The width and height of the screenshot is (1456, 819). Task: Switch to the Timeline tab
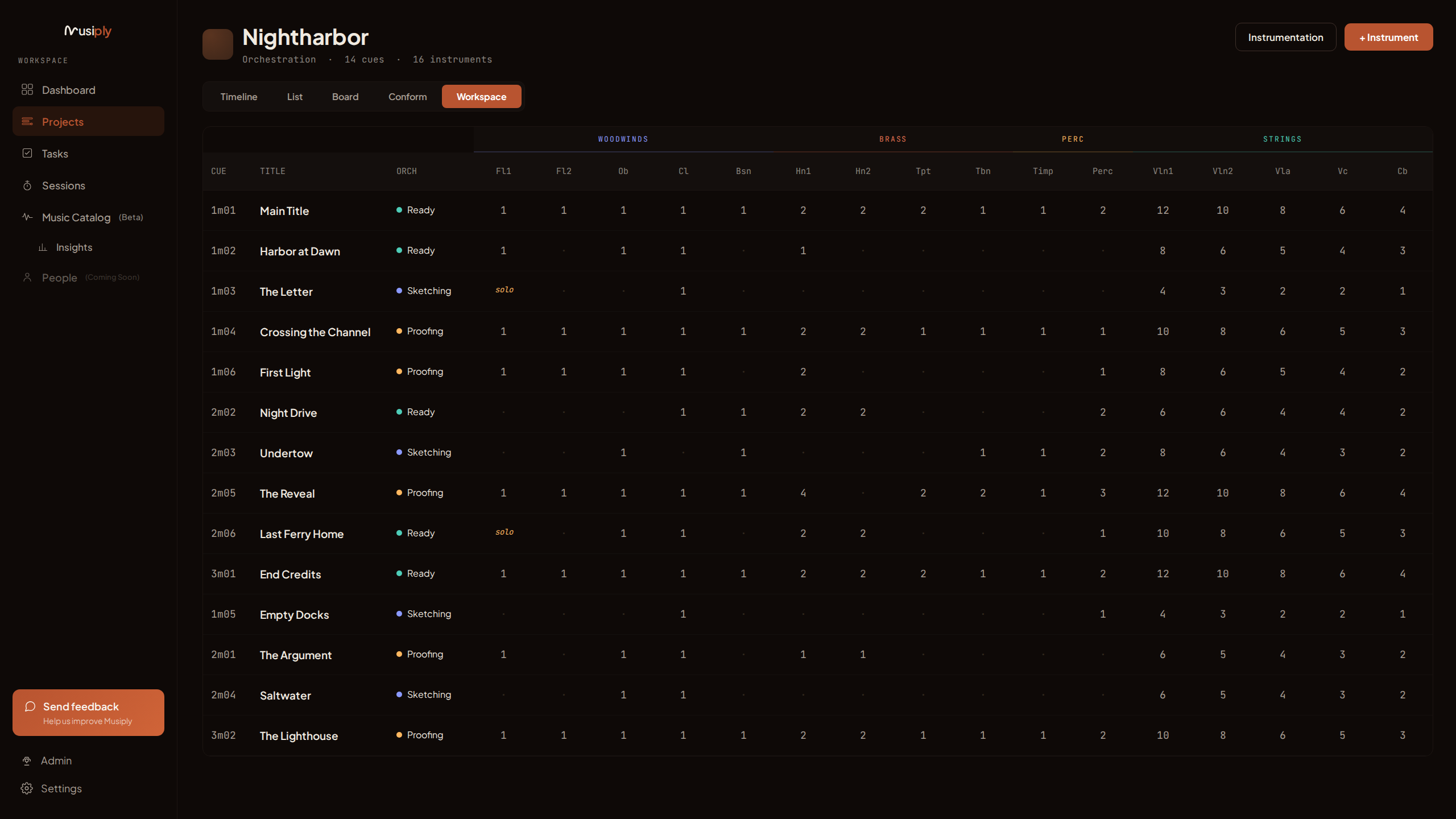(239, 97)
